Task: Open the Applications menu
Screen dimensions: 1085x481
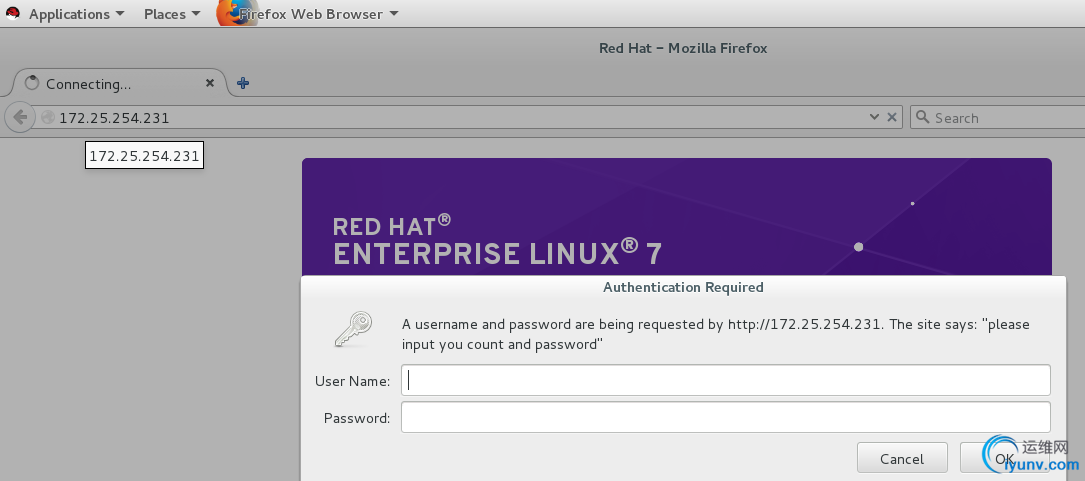Action: coord(76,14)
